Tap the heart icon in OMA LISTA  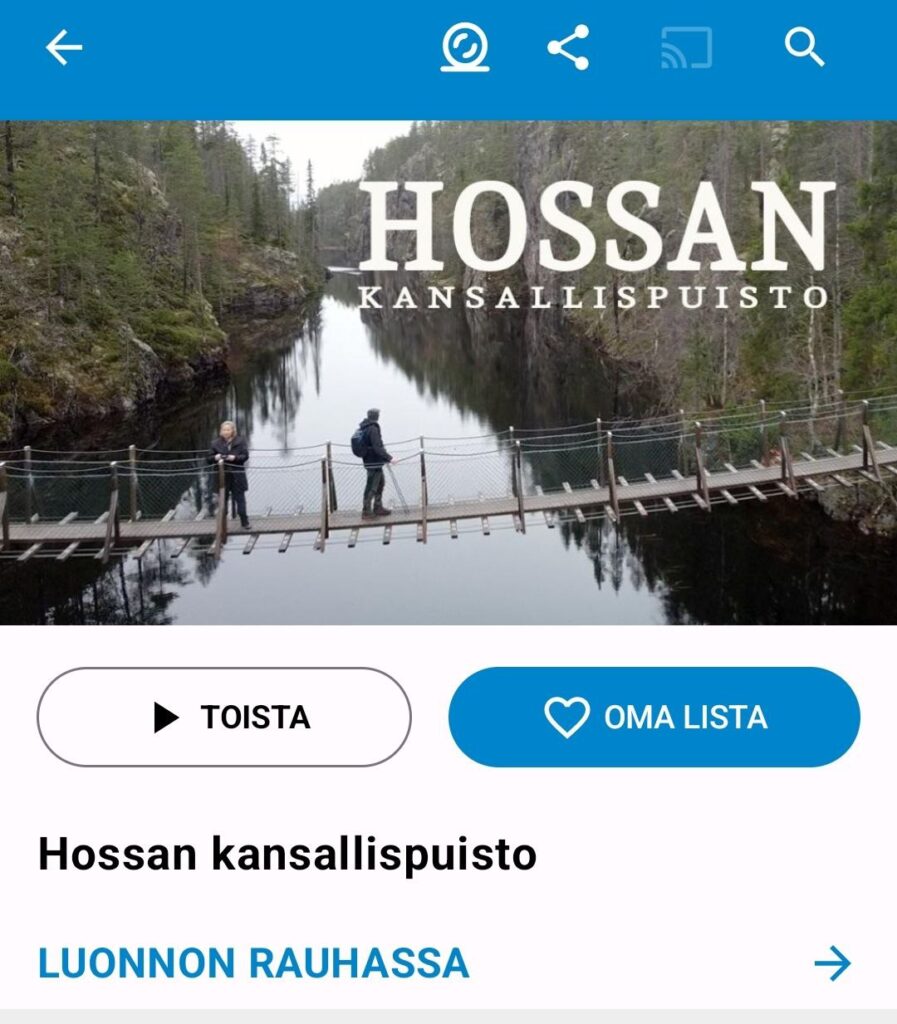click(x=567, y=717)
